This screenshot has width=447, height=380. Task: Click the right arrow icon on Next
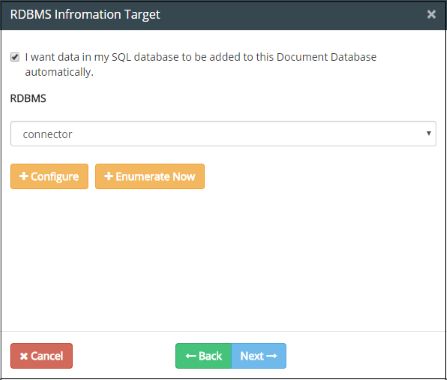tap(272, 356)
